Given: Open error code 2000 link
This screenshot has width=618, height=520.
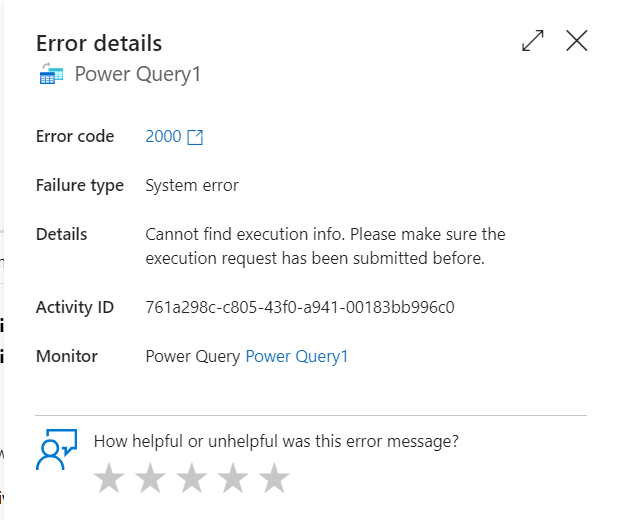Looking at the screenshot, I should [x=163, y=136].
